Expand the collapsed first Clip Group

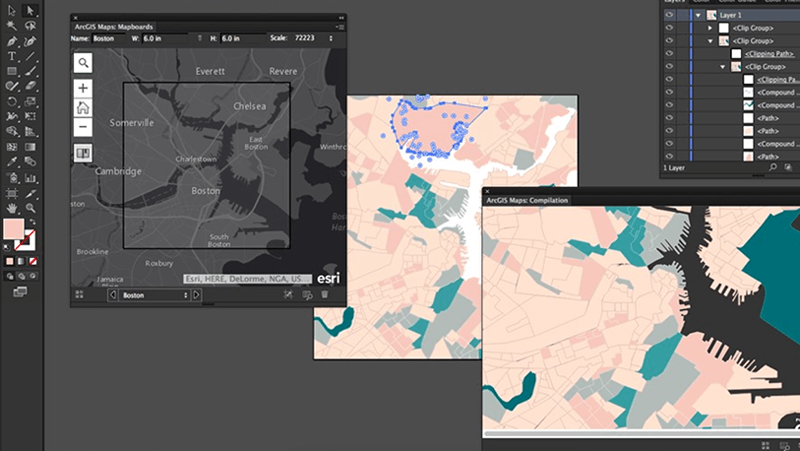[710, 28]
